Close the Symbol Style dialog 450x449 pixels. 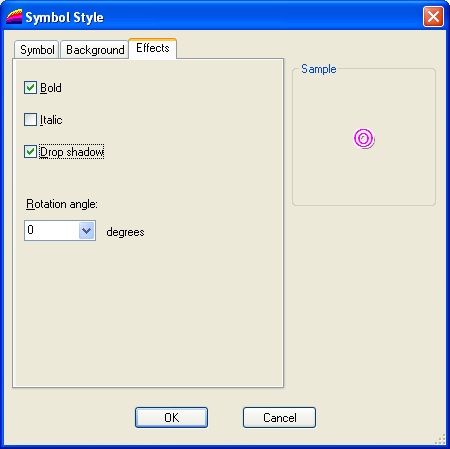click(x=433, y=16)
